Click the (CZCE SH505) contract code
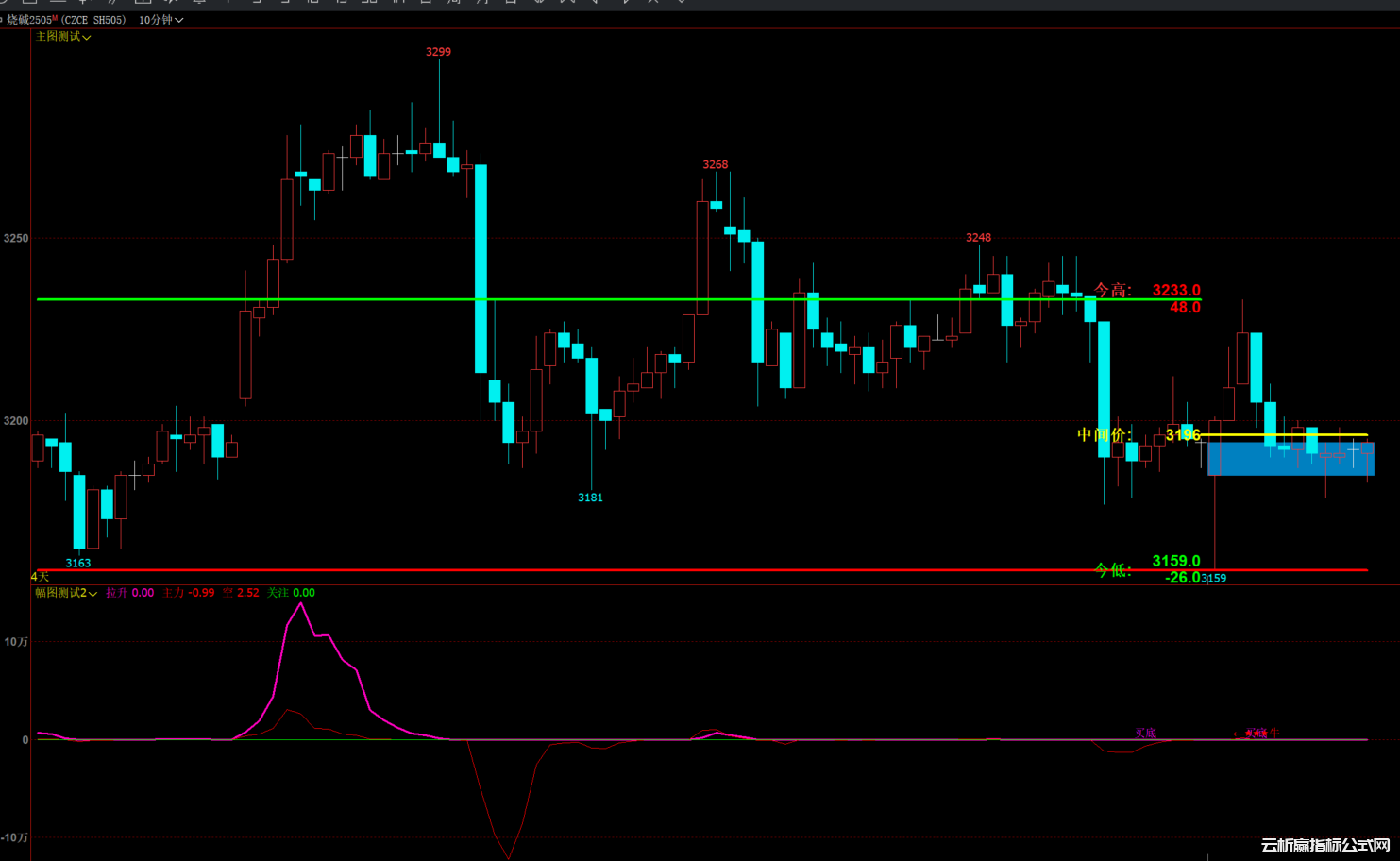Viewport: 1400px width, 861px height. point(94,20)
